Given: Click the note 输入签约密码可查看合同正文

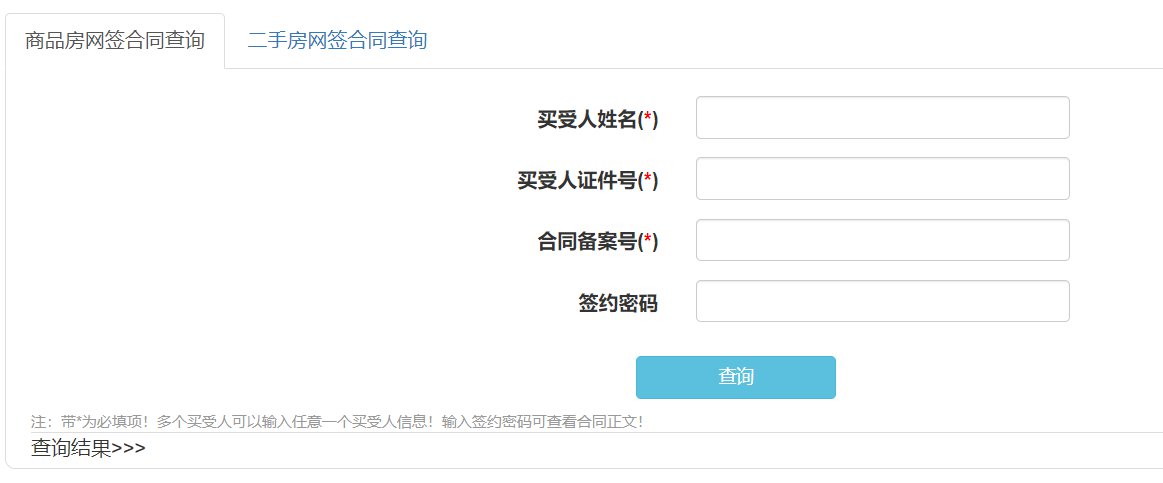Looking at the screenshot, I should click(x=541, y=422).
